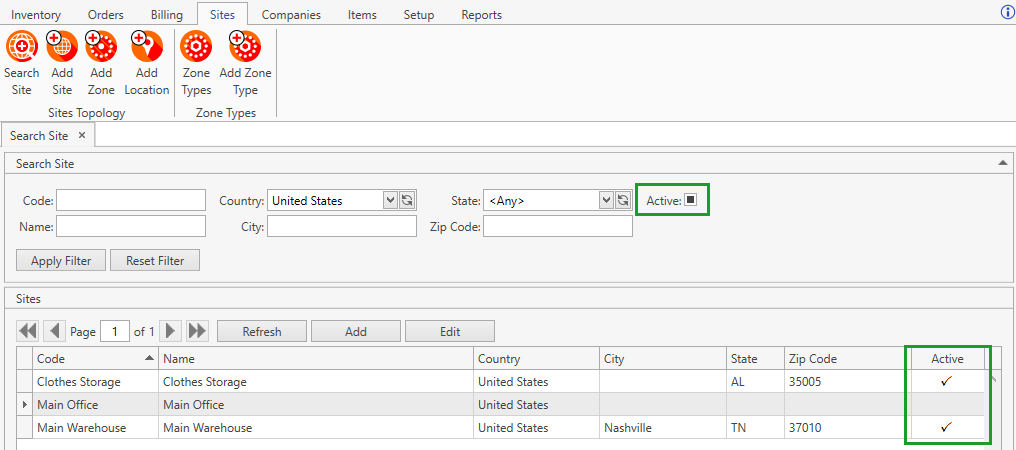Click the Name input field
Viewport: 1016px width, 450px height.
pyautogui.click(x=131, y=226)
